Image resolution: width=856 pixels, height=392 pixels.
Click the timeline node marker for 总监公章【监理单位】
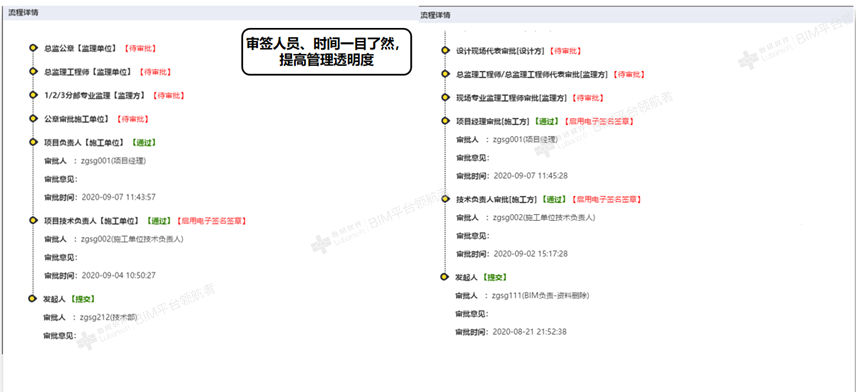tap(33, 48)
